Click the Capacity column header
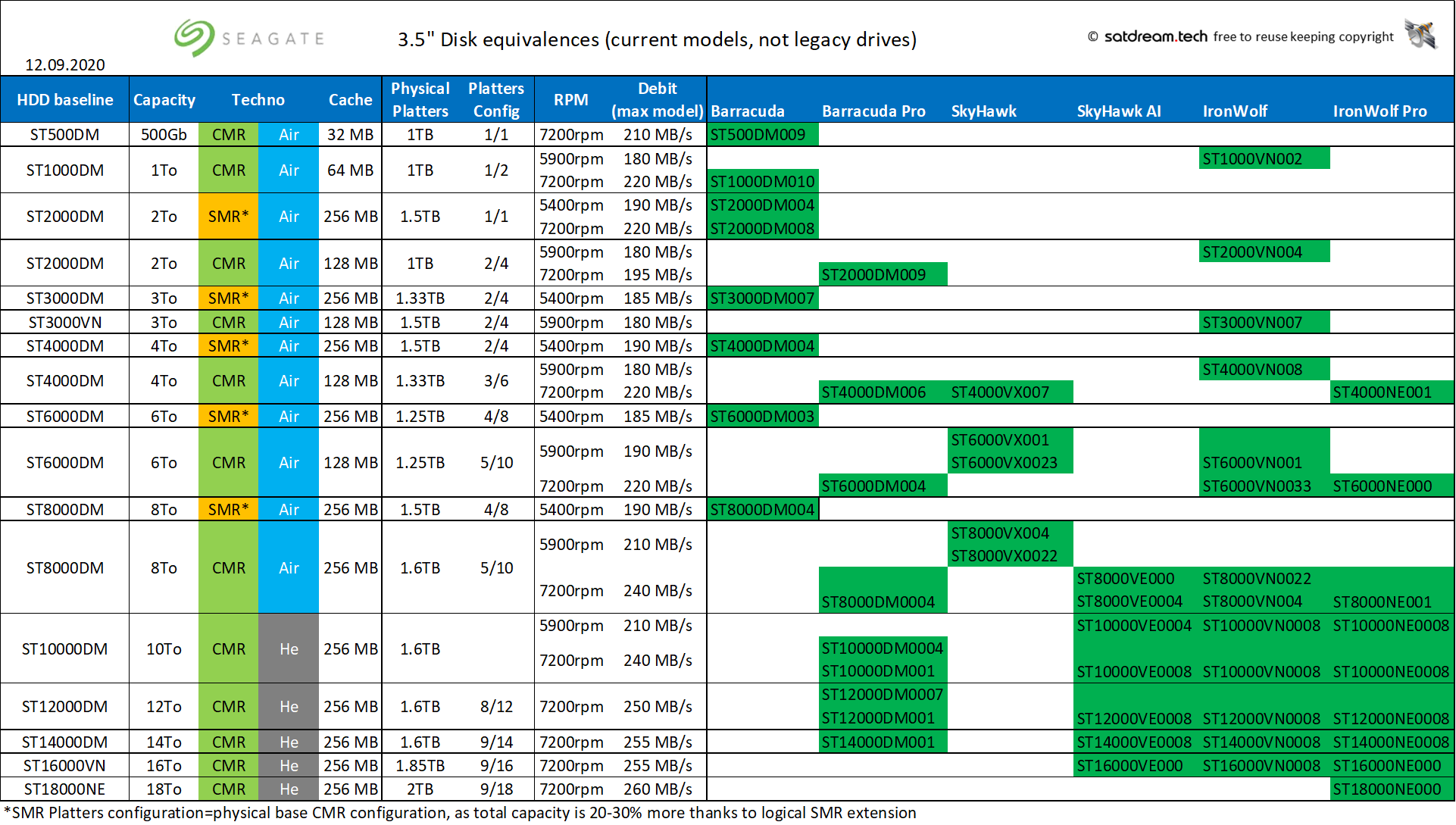The width and height of the screenshot is (1456, 825). click(164, 100)
